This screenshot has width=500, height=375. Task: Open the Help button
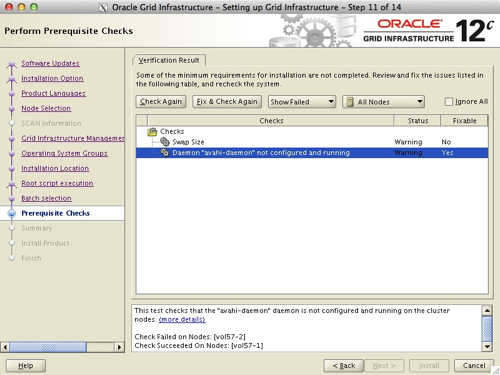[26, 366]
